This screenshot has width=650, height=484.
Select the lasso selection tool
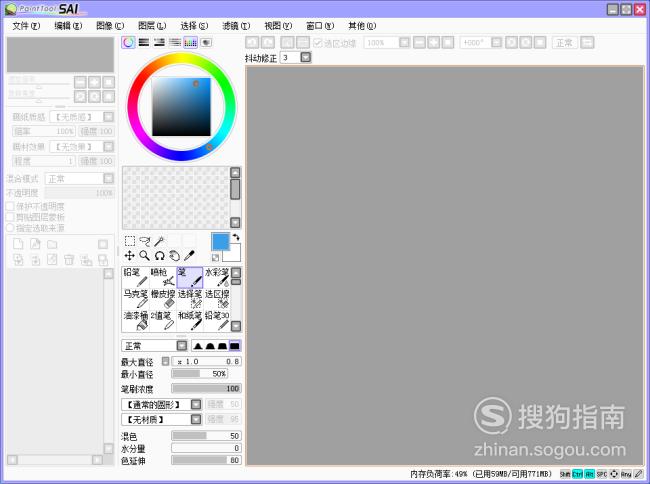click(145, 241)
